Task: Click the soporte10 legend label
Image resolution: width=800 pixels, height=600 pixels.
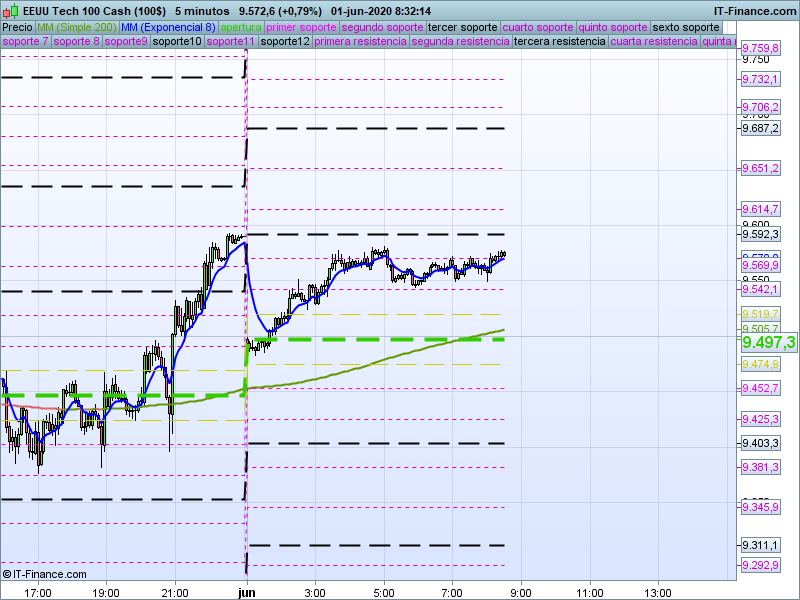Action: (x=177, y=41)
